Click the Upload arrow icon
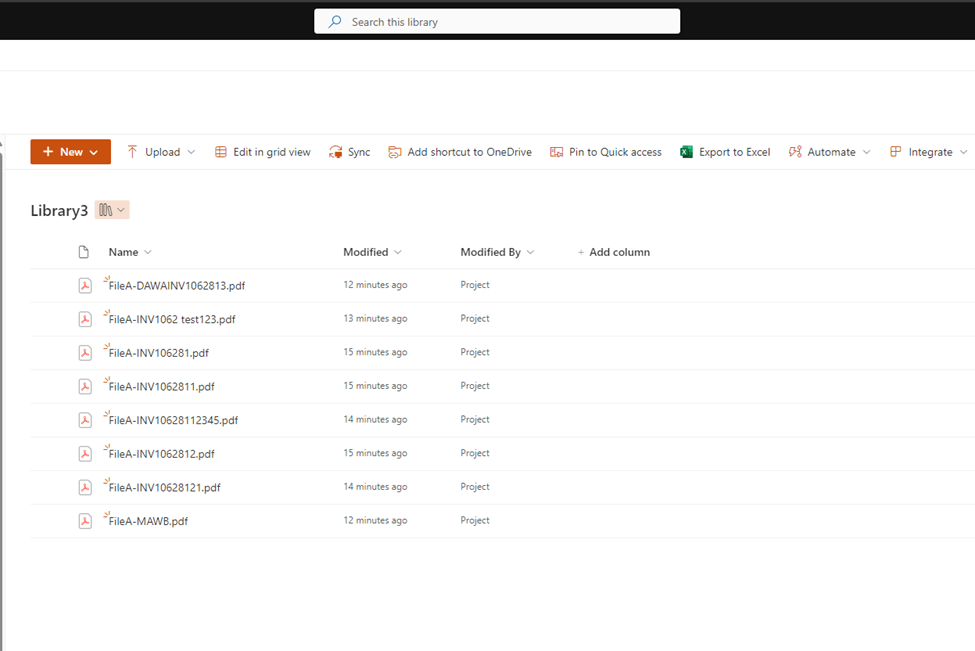 point(132,152)
